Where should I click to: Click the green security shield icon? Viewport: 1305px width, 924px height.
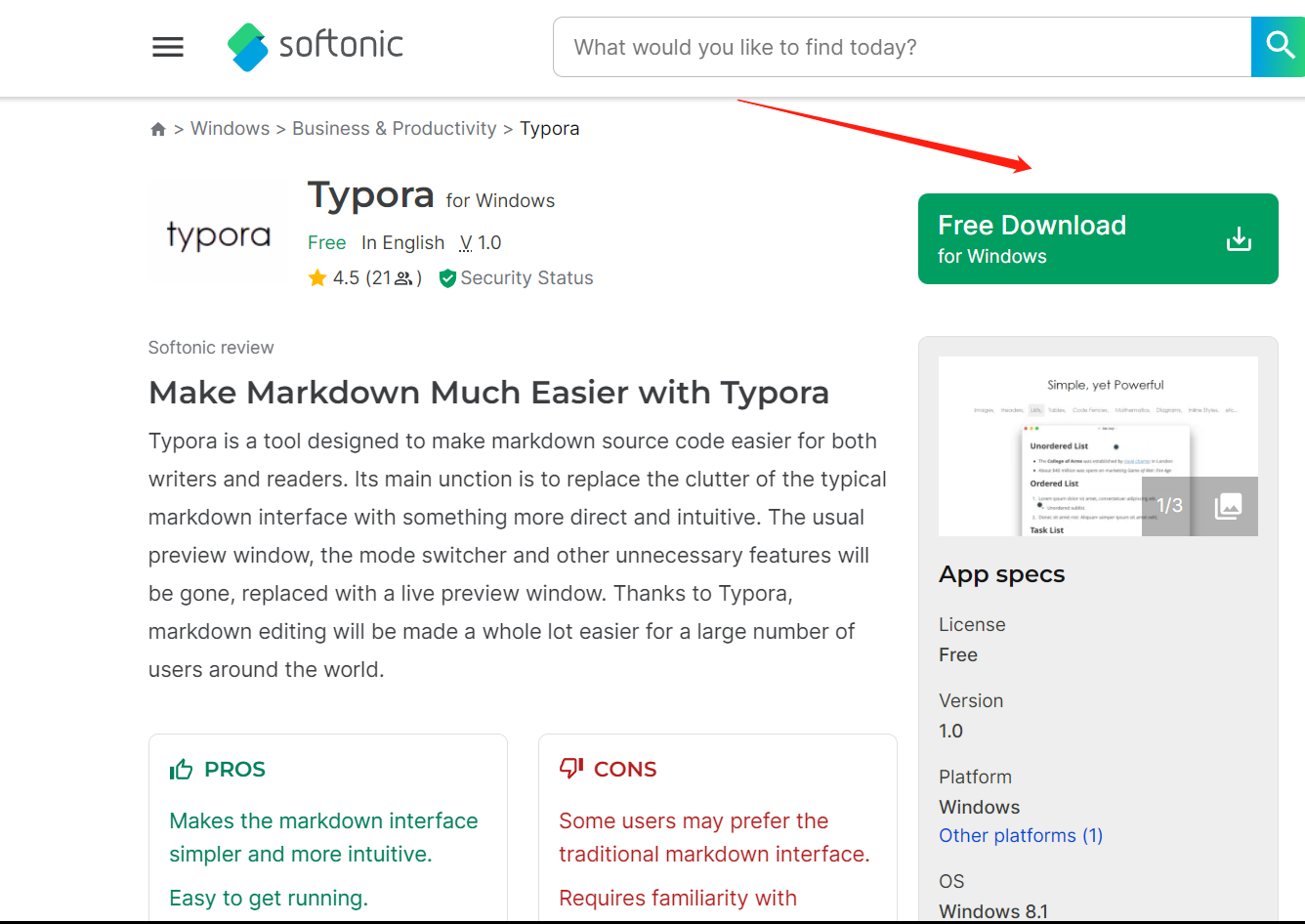pos(447,278)
